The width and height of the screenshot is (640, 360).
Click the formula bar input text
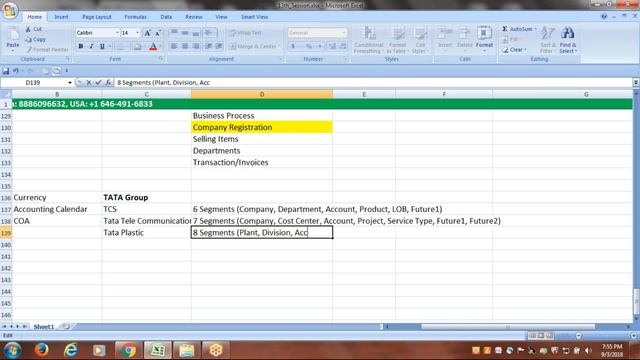[x=163, y=82]
